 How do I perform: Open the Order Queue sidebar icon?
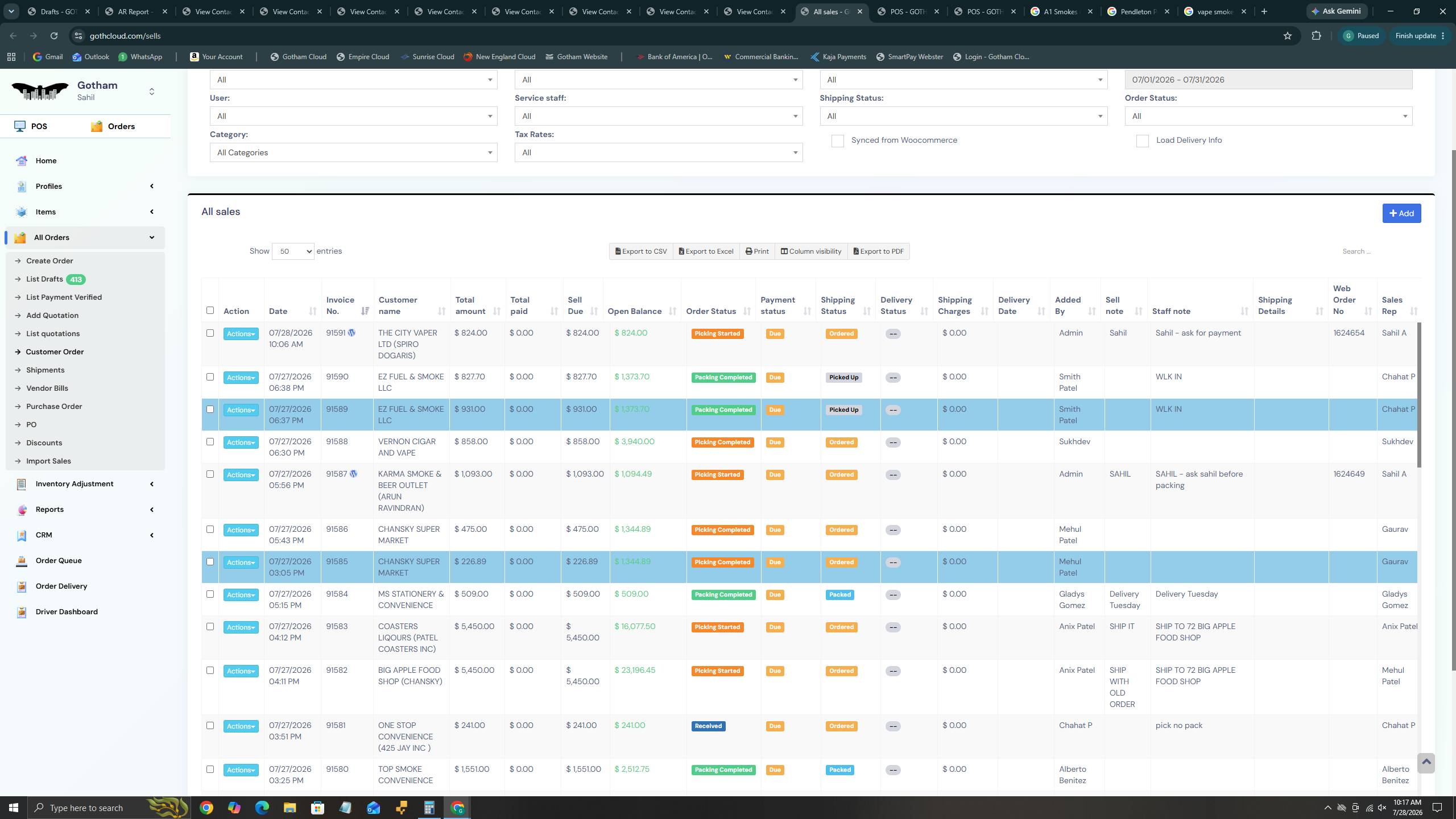(x=22, y=561)
